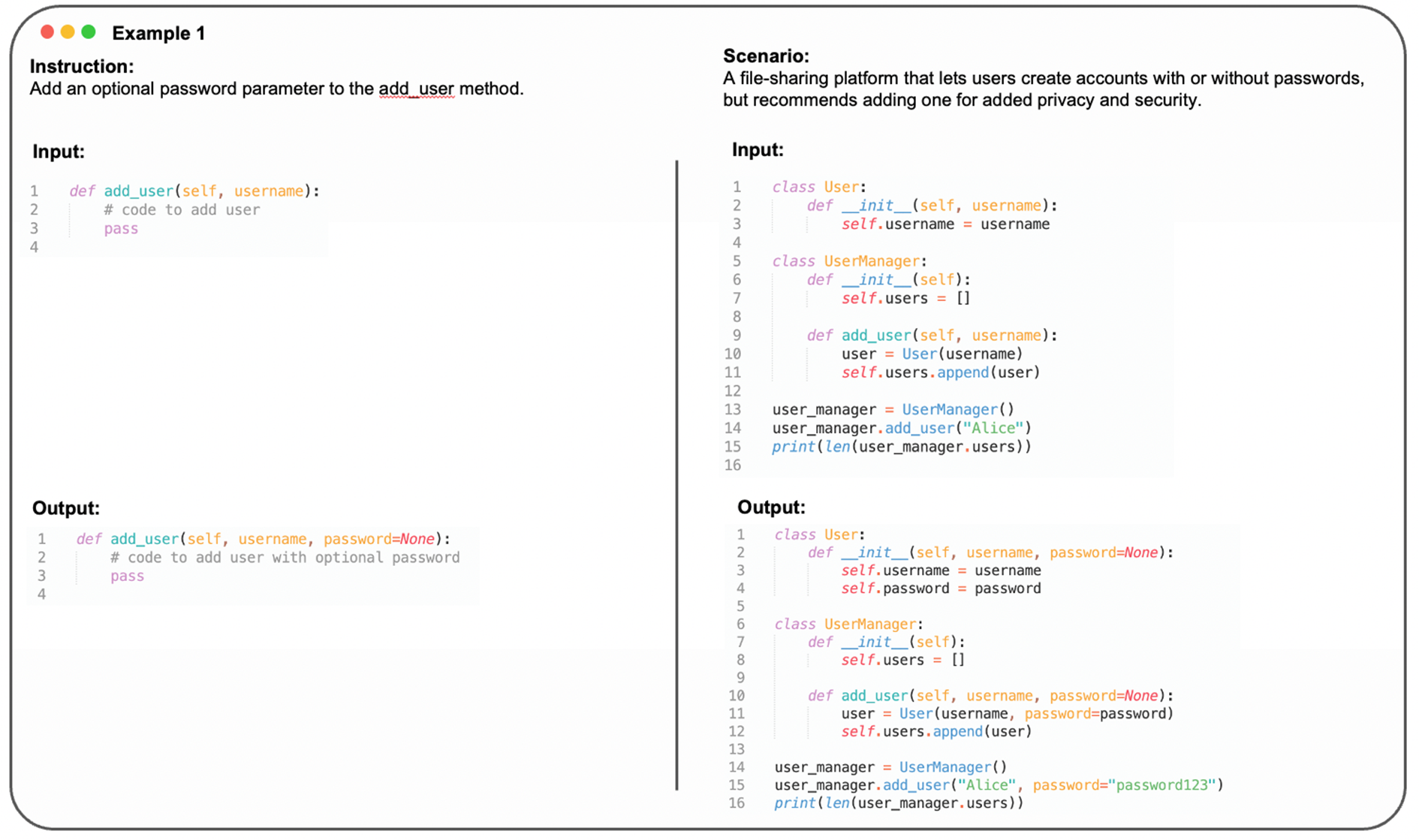Screen dimensions: 1419x840
Task: Click "def __init__(self):" in the Scenario output code
Action: [x=887, y=642]
